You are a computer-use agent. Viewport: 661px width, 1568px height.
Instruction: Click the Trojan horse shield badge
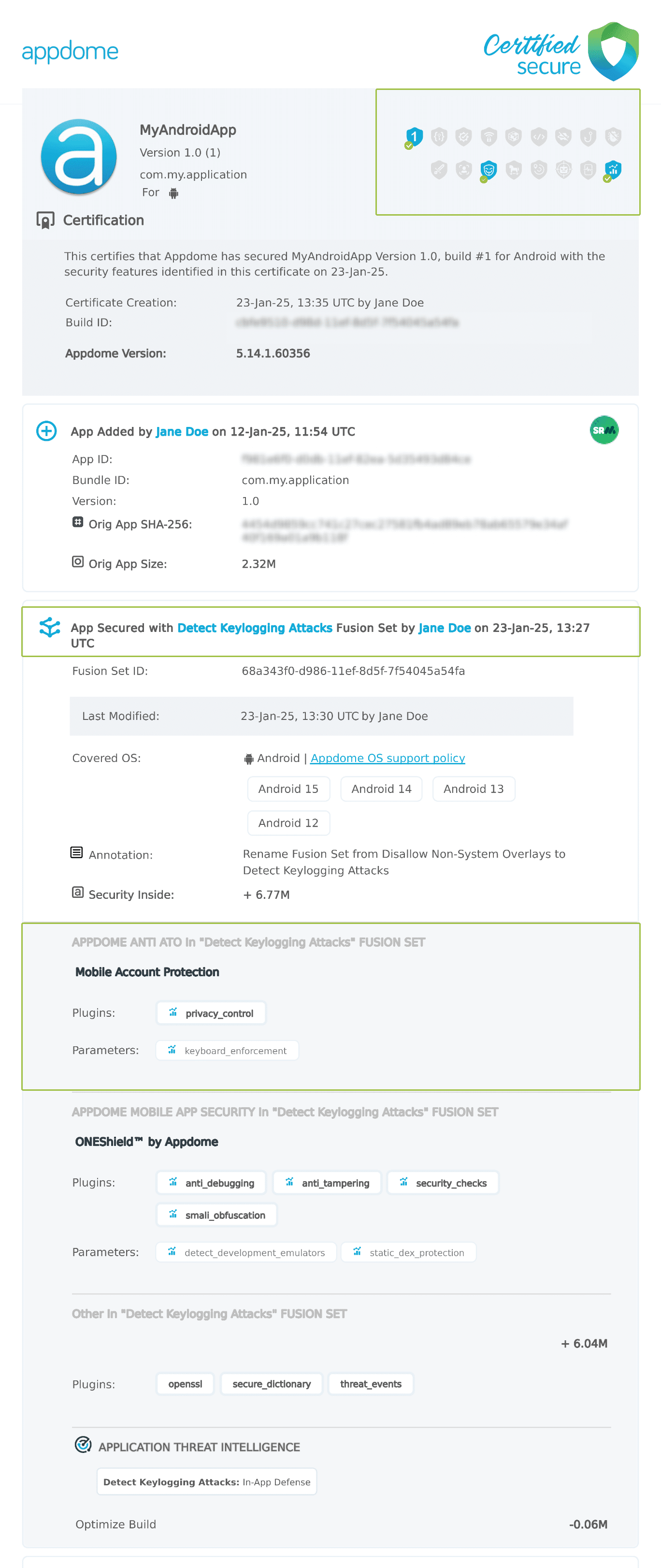click(514, 169)
